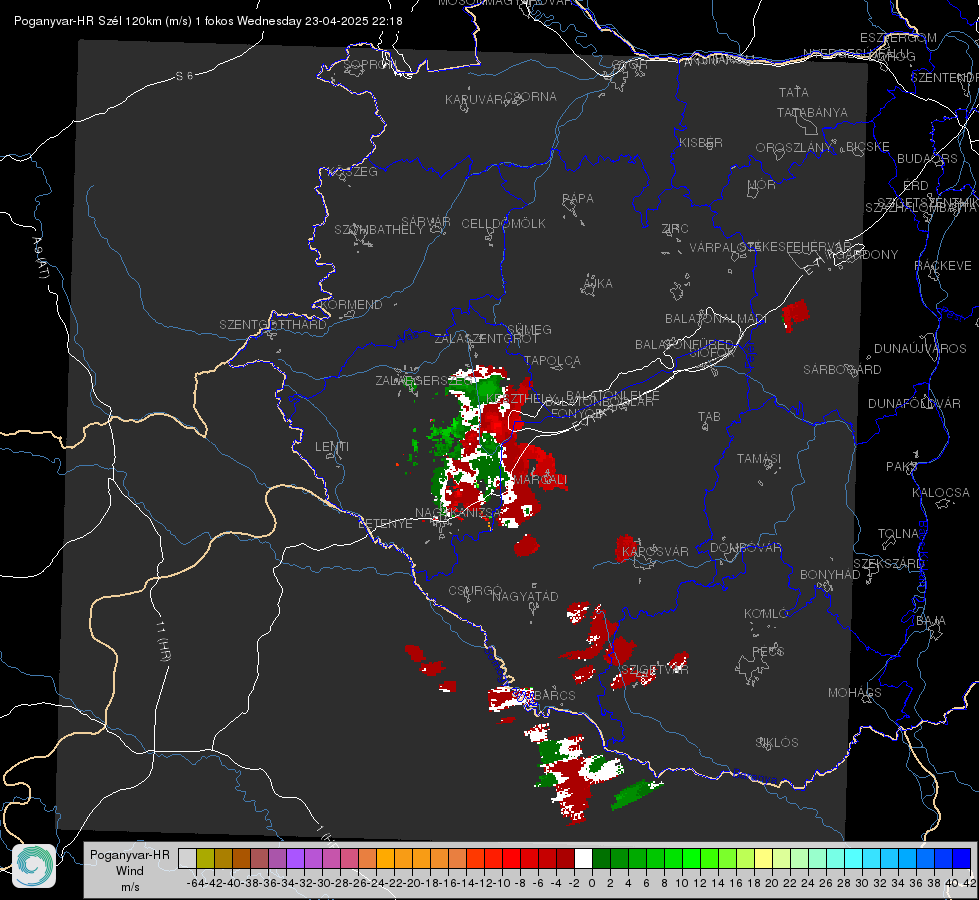979x900 pixels.
Task: Click the swirl logo icon beside the legend
Action: pos(34,866)
